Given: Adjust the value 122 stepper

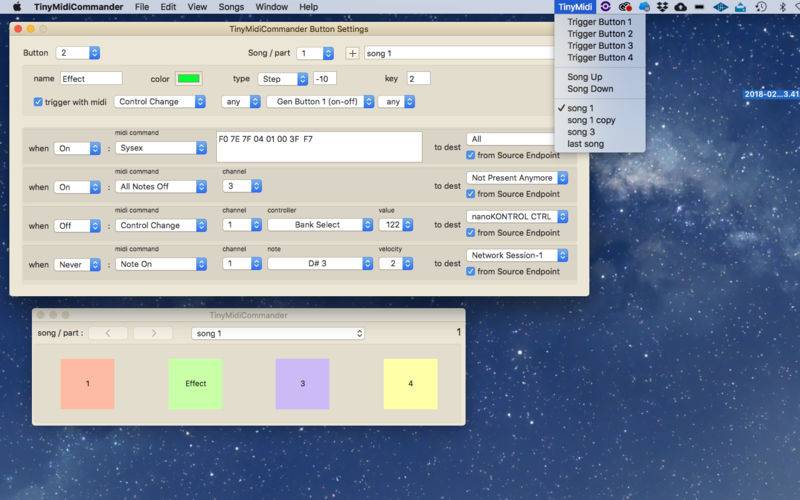Looking at the screenshot, I should (408, 224).
